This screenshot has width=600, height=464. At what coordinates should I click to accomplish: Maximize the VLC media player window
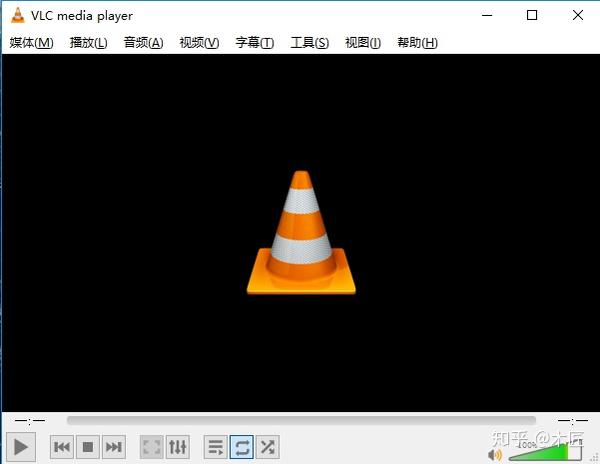tap(532, 15)
